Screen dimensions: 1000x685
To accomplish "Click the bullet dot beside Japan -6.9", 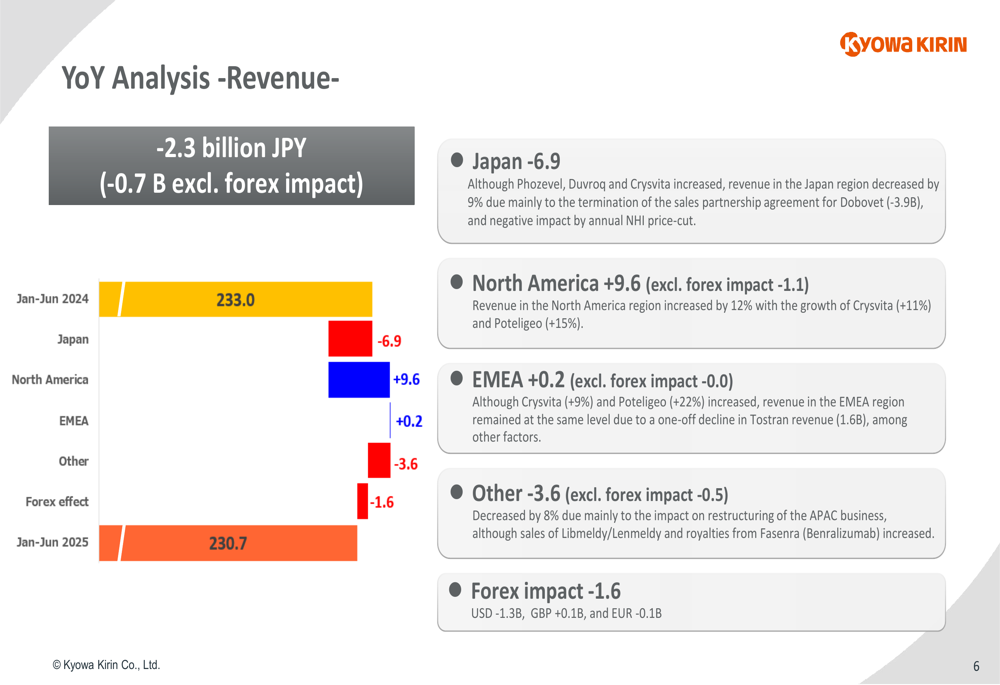I will point(457,160).
